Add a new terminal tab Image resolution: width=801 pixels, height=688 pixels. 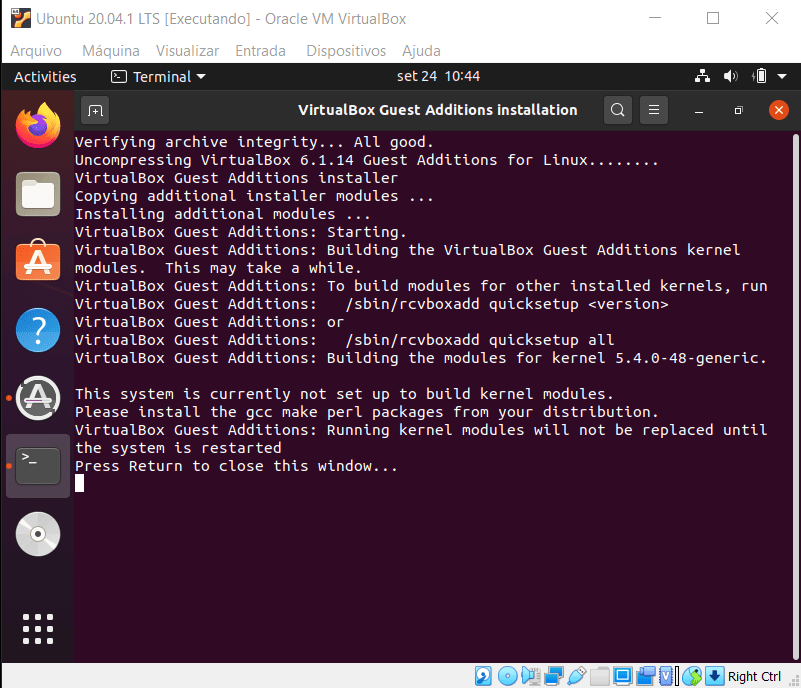point(95,110)
